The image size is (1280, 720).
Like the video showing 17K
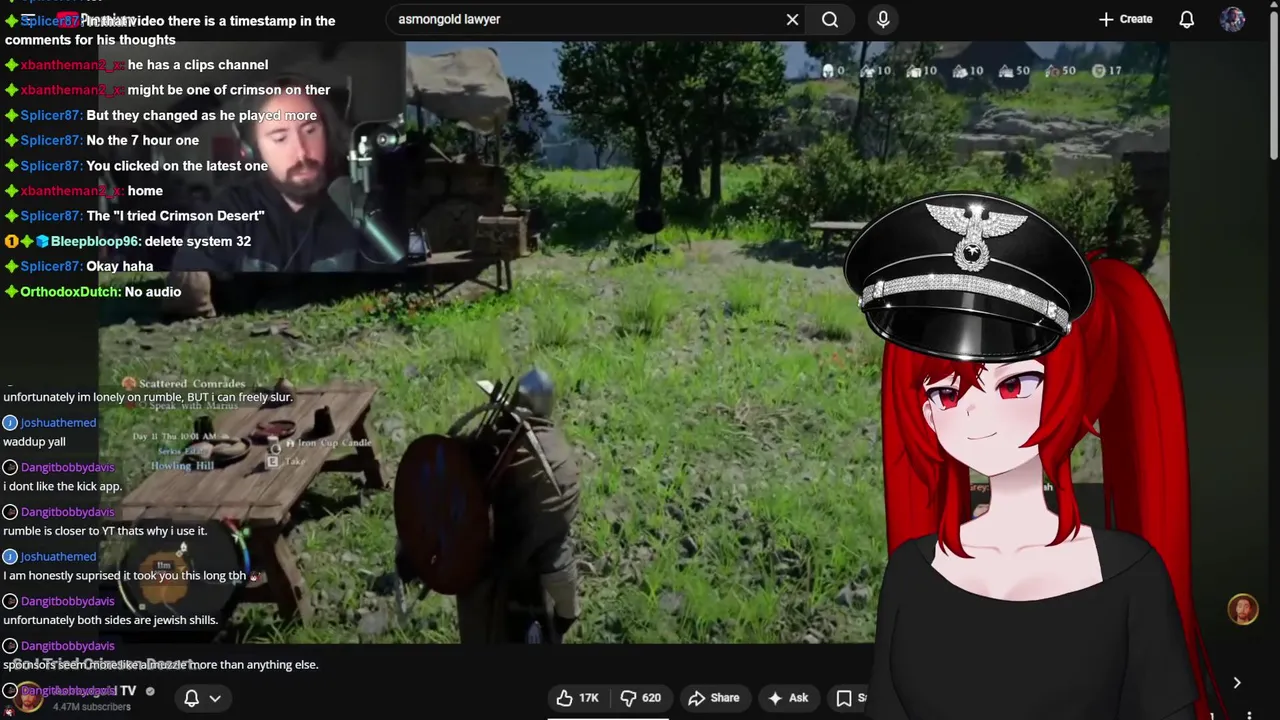tap(577, 698)
